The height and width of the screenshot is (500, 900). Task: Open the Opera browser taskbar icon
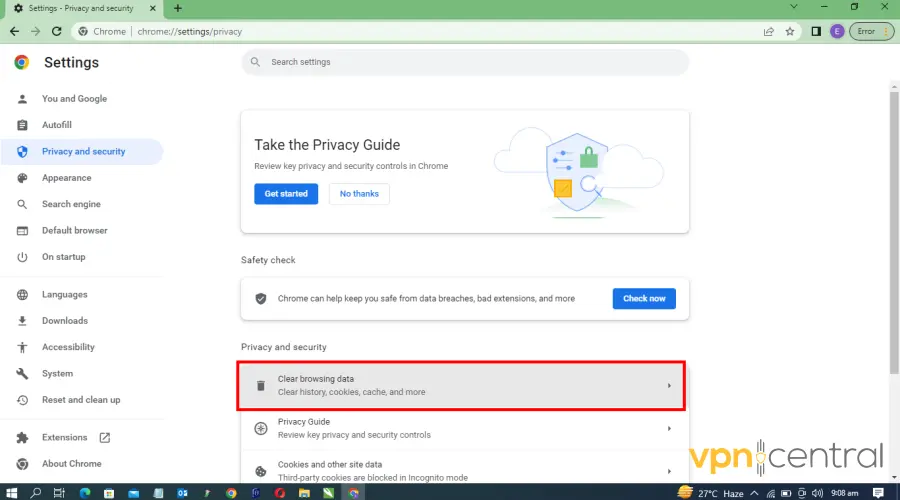click(x=280, y=493)
